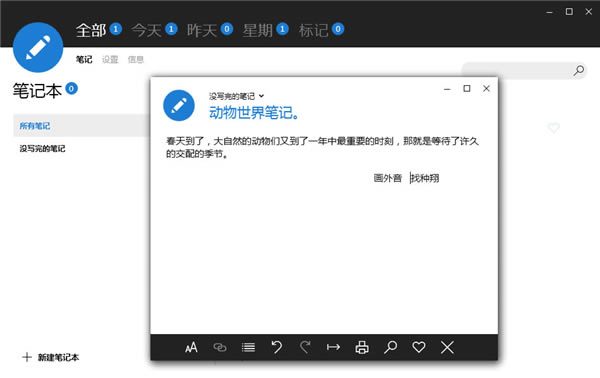Click search magnifier in main window
Viewport: 600px width, 378px height.
click(579, 70)
